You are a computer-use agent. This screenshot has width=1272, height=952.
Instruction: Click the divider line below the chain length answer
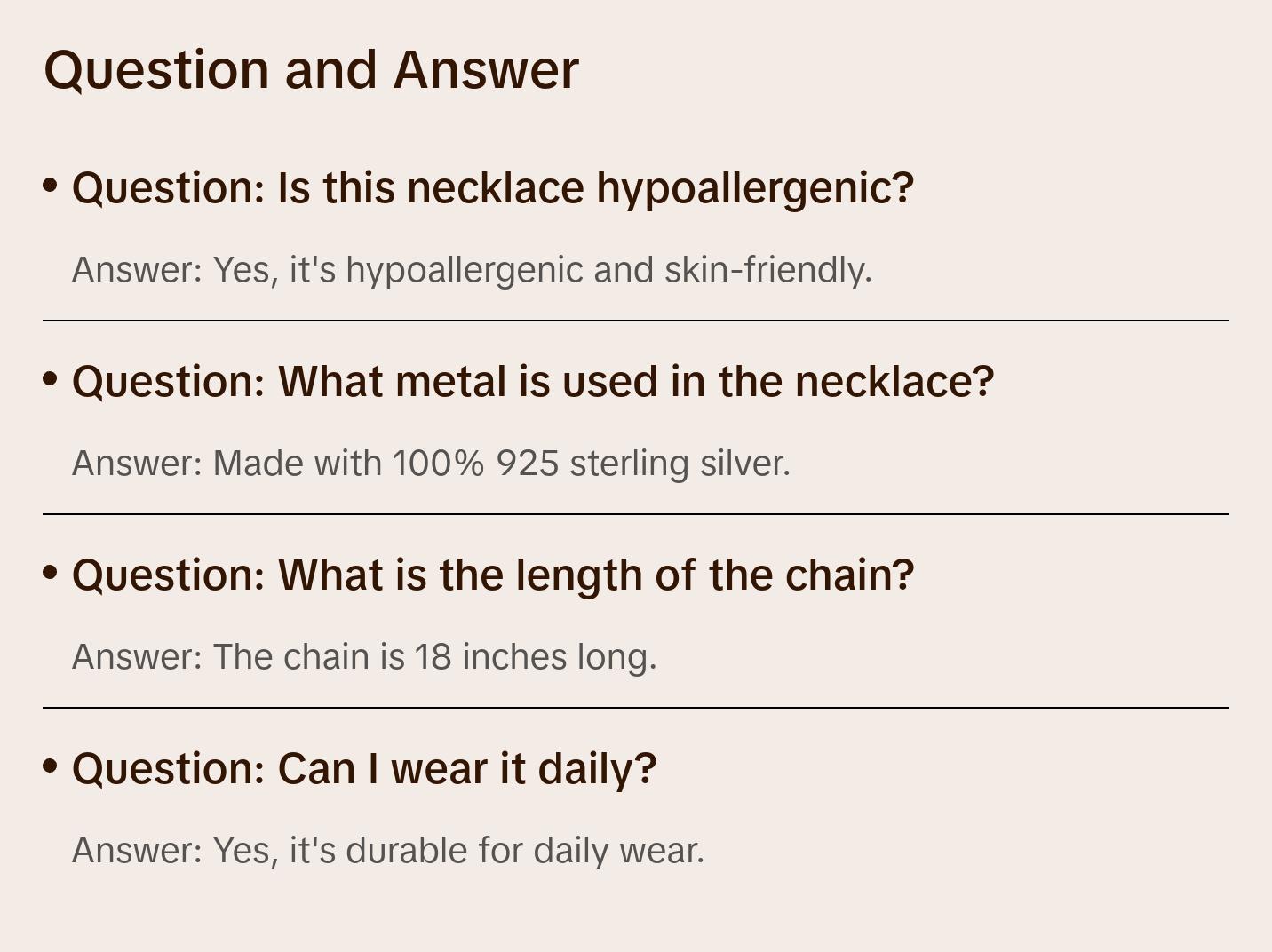636,708
